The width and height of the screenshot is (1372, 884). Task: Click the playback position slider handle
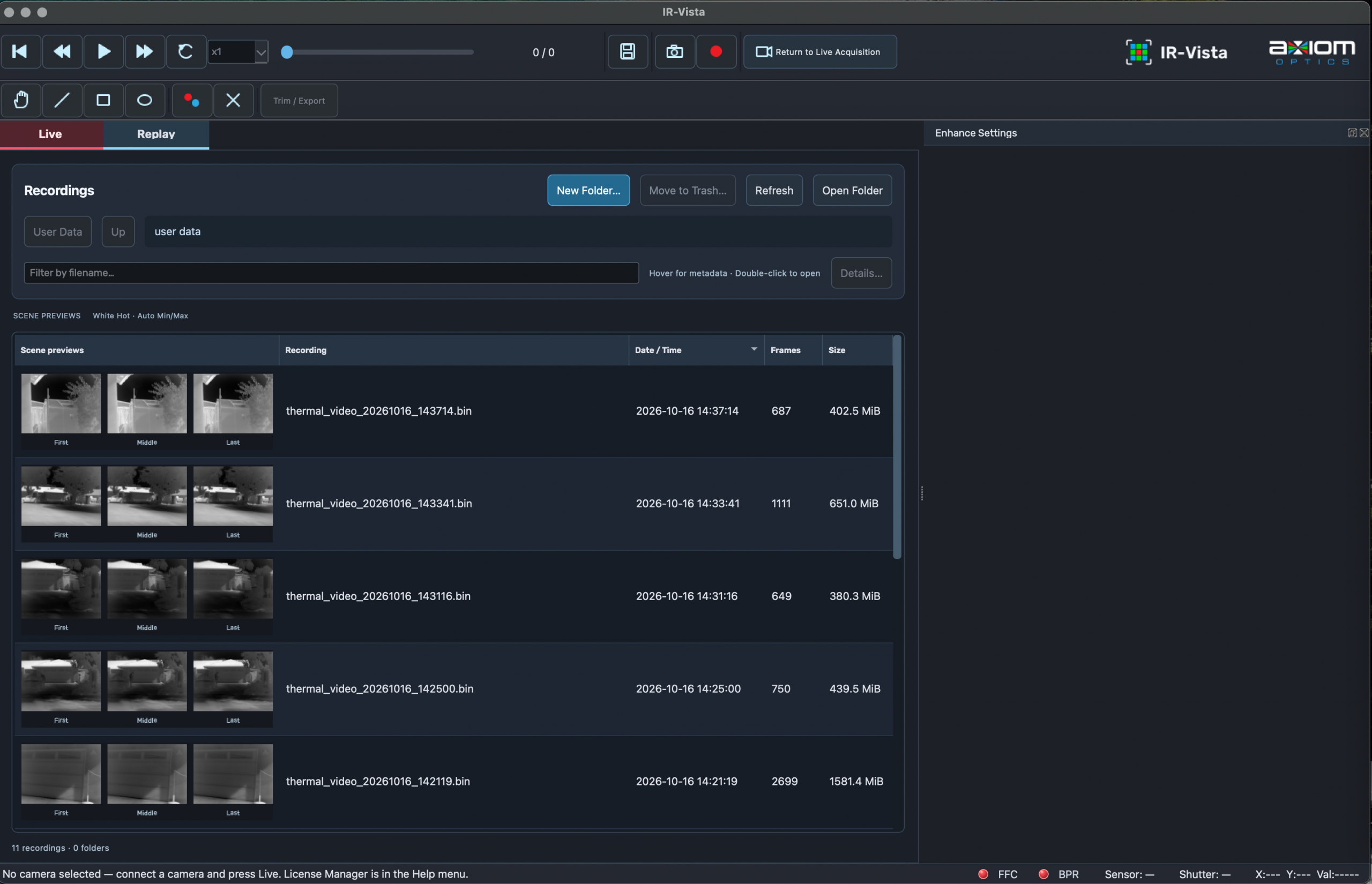click(287, 53)
